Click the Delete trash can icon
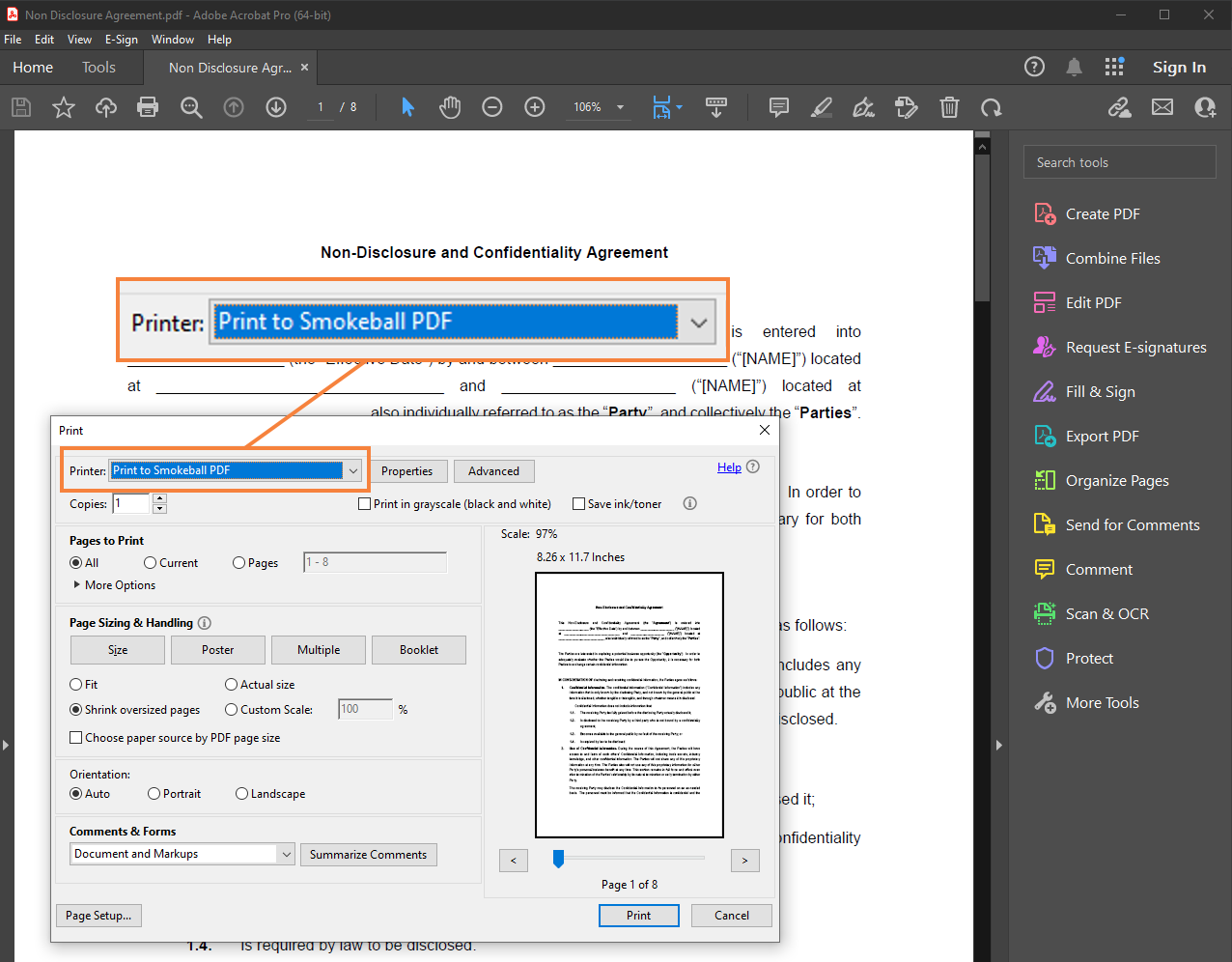 950,107
